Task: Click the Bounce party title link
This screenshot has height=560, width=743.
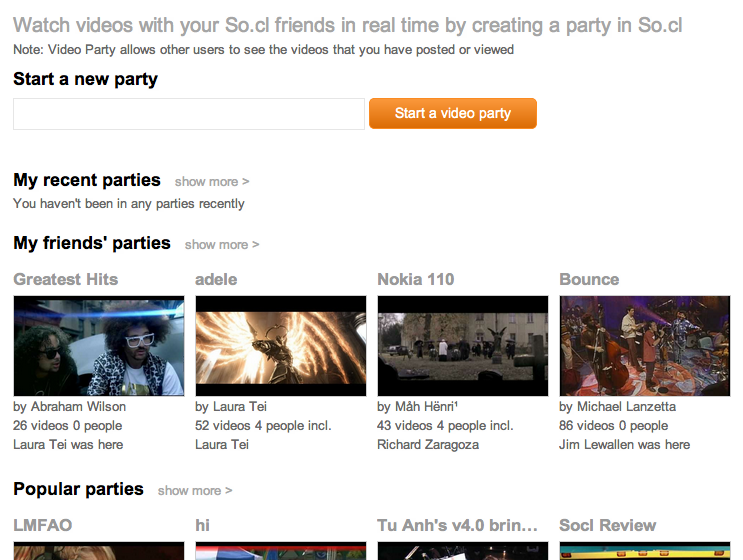Action: pyautogui.click(x=589, y=279)
